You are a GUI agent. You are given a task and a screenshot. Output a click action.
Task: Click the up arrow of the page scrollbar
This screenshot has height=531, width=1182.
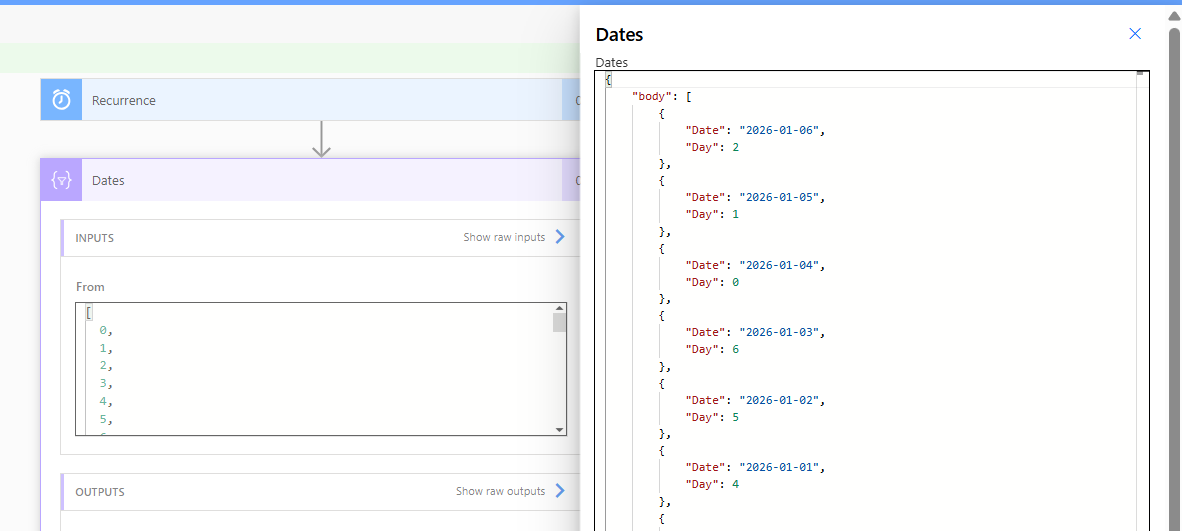(x=1174, y=17)
